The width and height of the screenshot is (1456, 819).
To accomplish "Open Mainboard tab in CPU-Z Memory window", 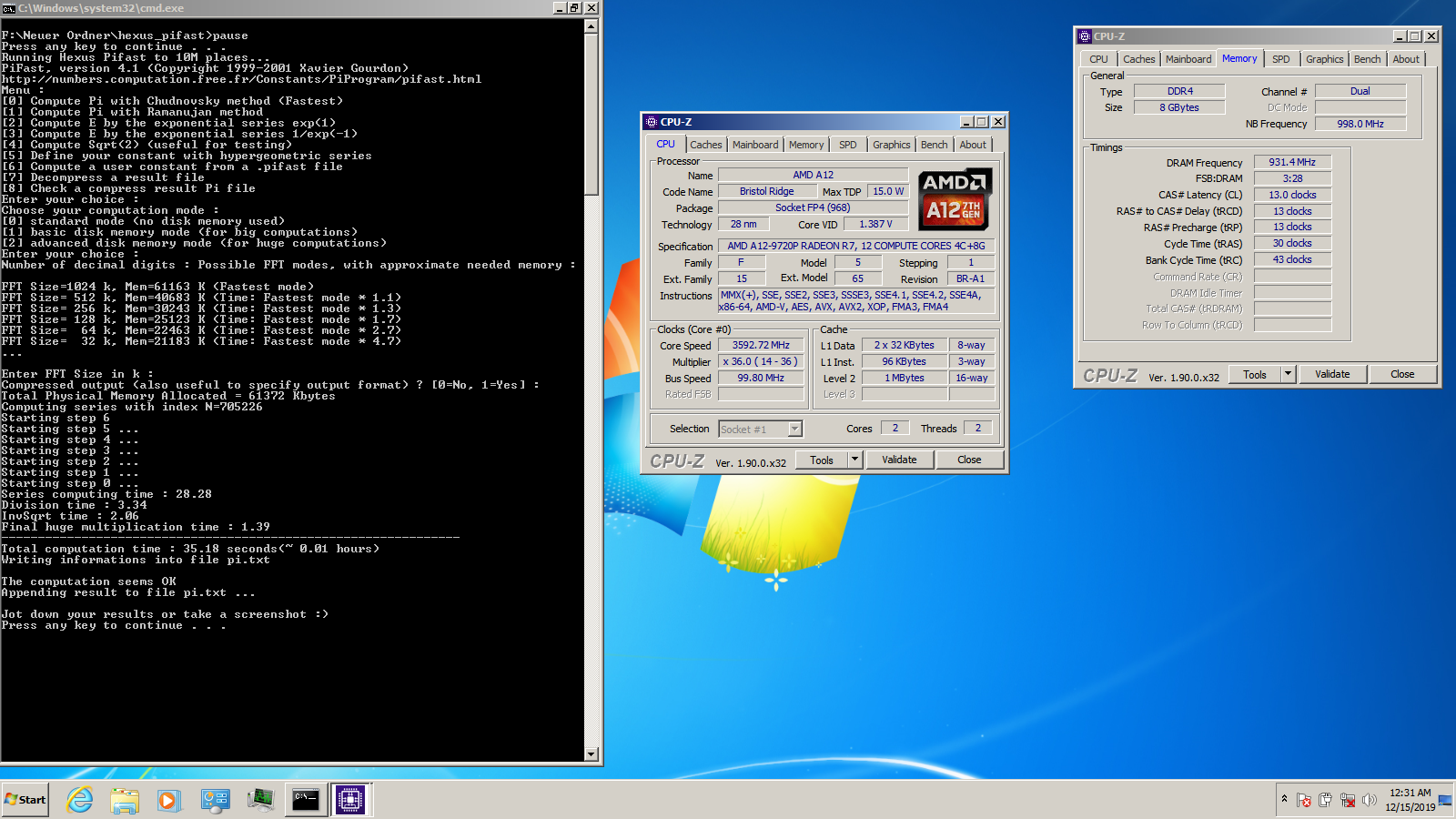I will pyautogui.click(x=1188, y=59).
